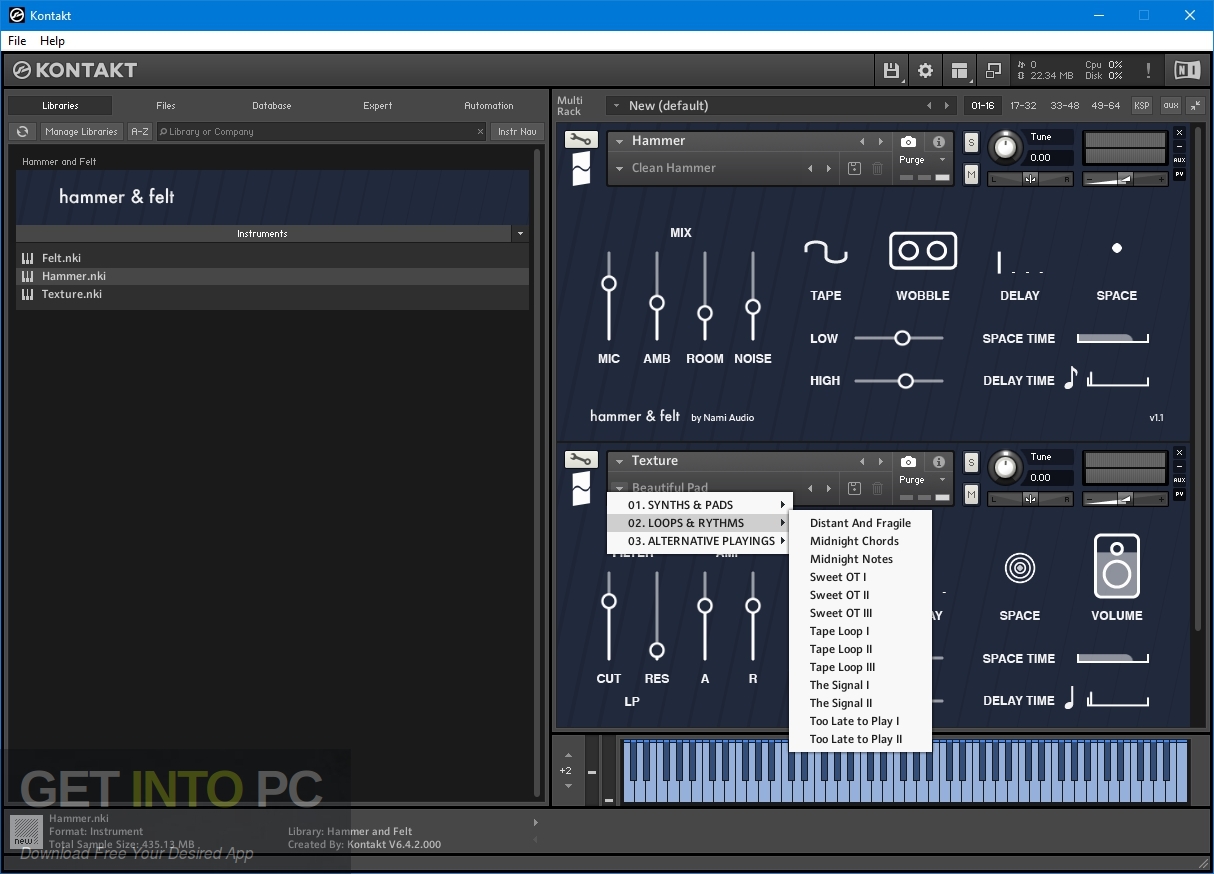Screen dimensions: 1214x874
Task: Click Hammer SPACE dot icon
Action: (x=1117, y=248)
